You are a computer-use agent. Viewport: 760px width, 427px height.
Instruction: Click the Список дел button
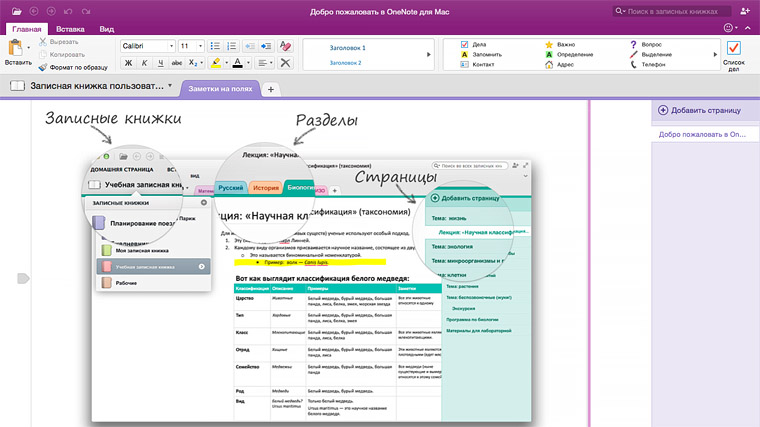(733, 53)
